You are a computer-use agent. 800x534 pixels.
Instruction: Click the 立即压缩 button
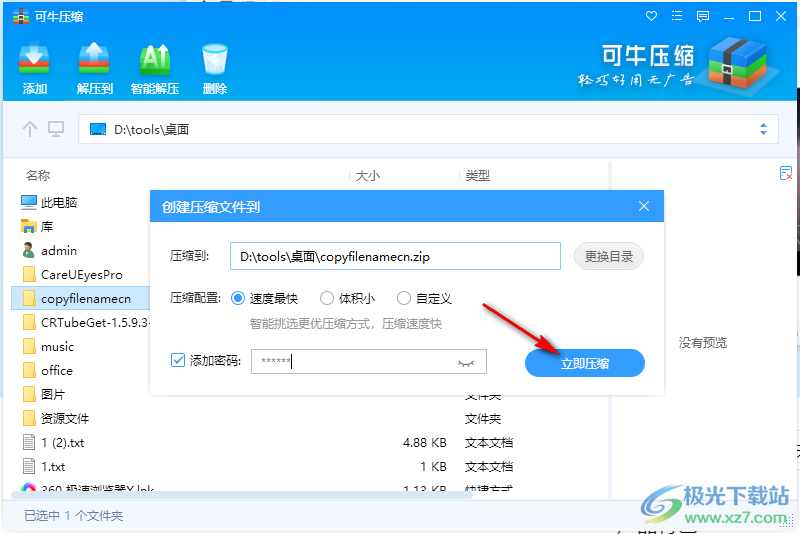point(585,363)
